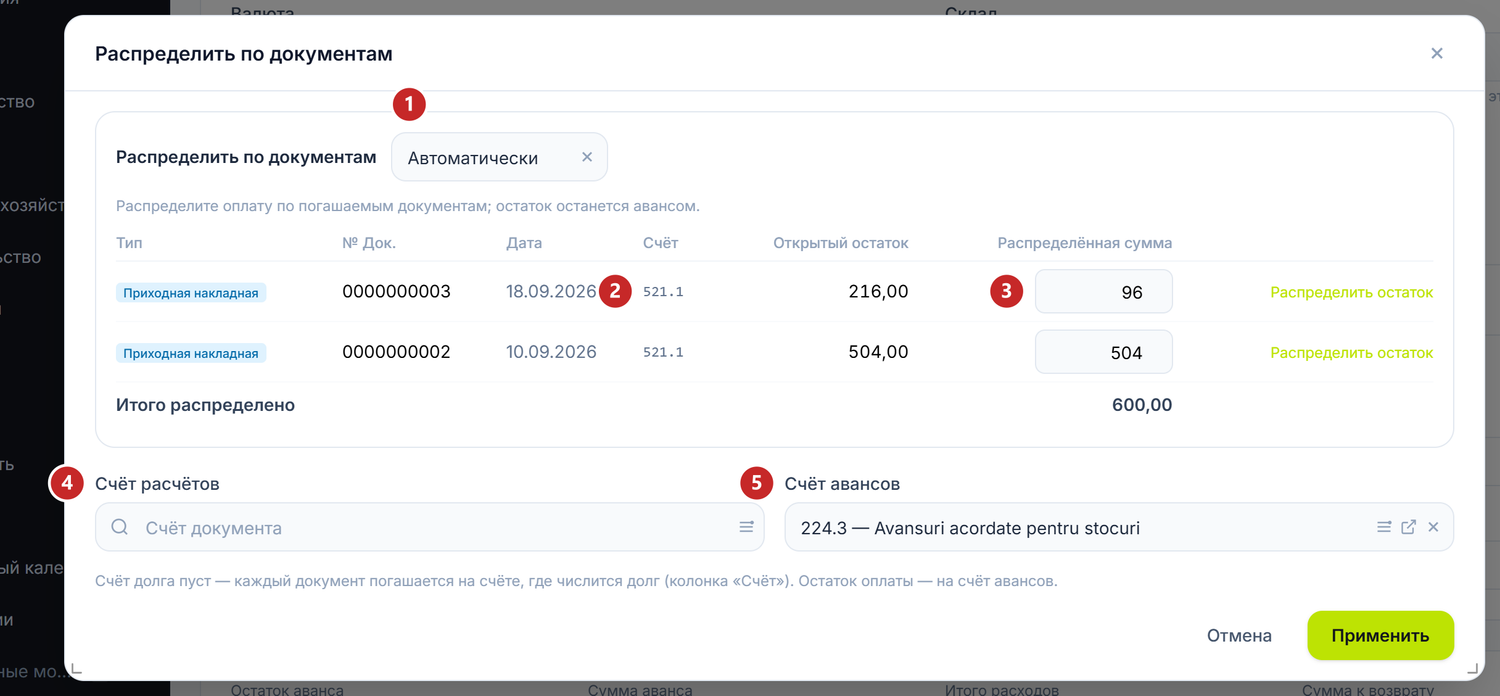Screen dimensions: 1500x696
Task: Clear the Автоматически selection
Action: tap(587, 157)
